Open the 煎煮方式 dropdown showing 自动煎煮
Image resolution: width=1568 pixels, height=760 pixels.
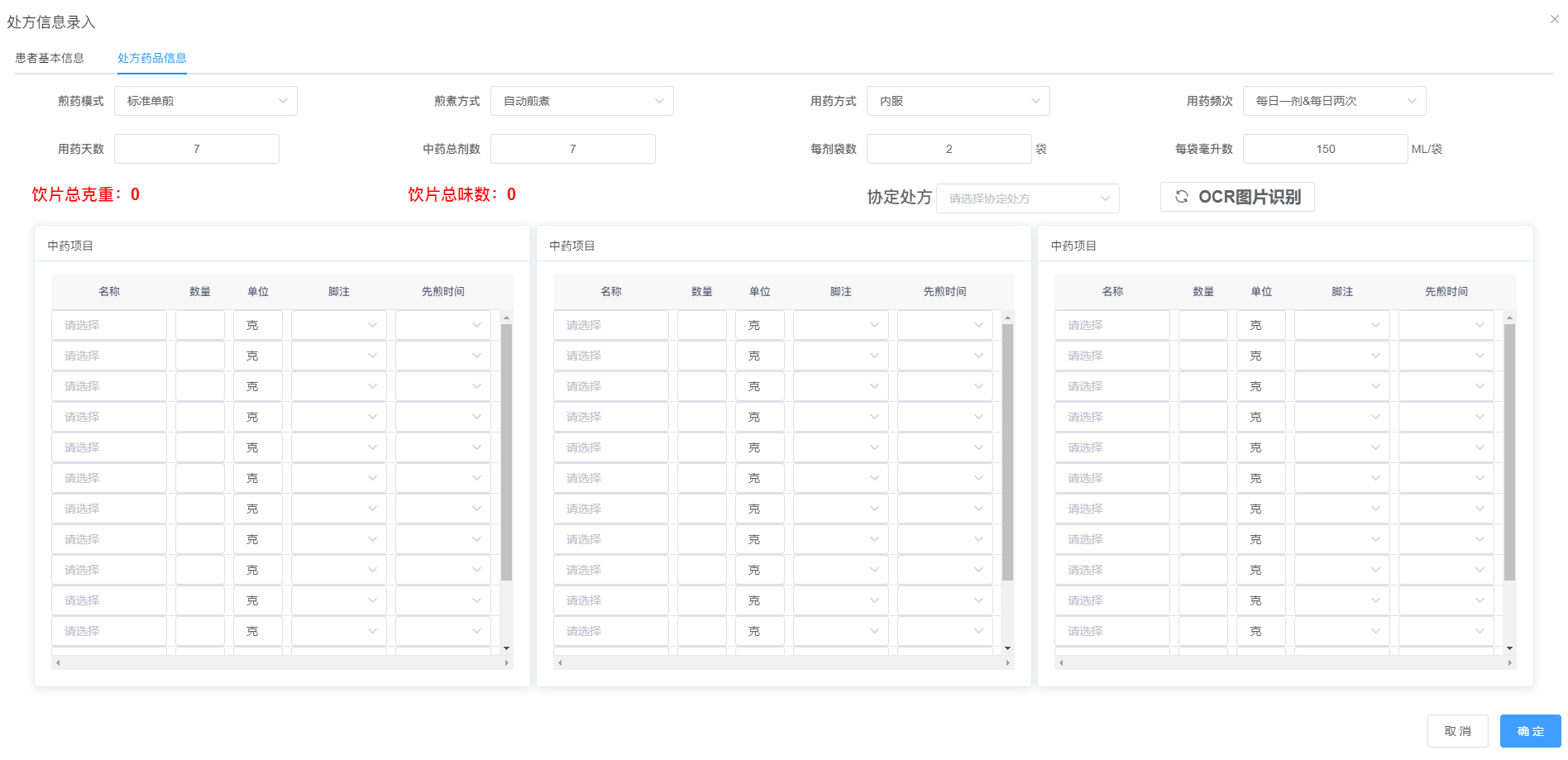tap(582, 101)
